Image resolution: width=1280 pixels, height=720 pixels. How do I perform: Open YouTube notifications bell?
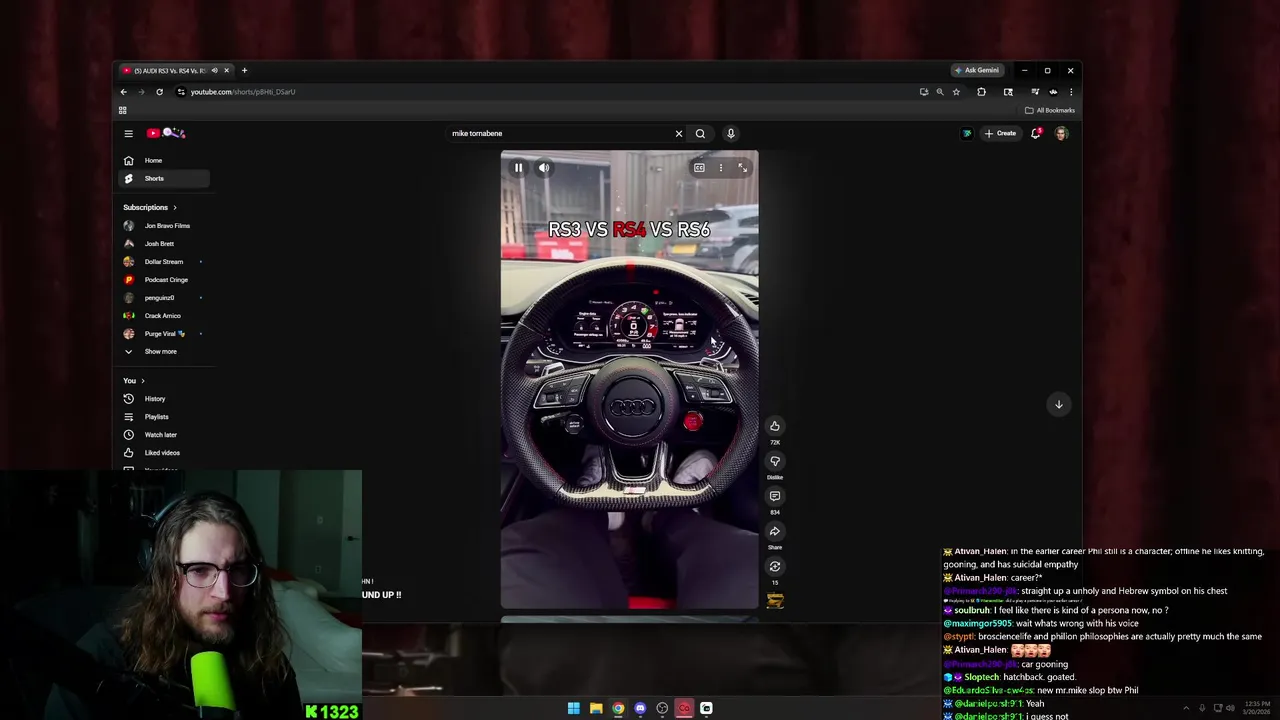(x=1036, y=133)
